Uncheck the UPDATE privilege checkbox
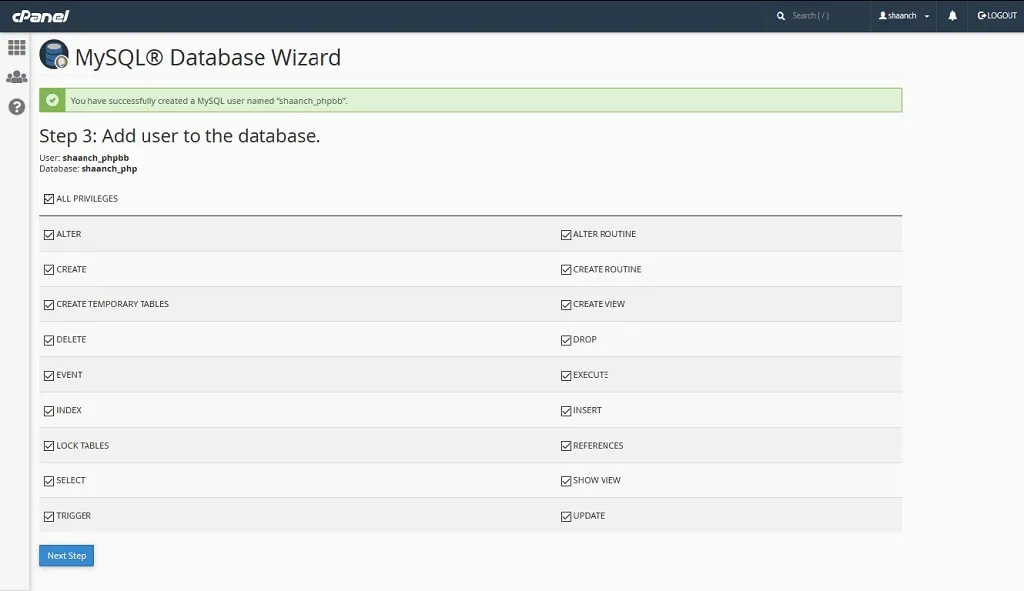Image resolution: width=1024 pixels, height=591 pixels. click(566, 517)
